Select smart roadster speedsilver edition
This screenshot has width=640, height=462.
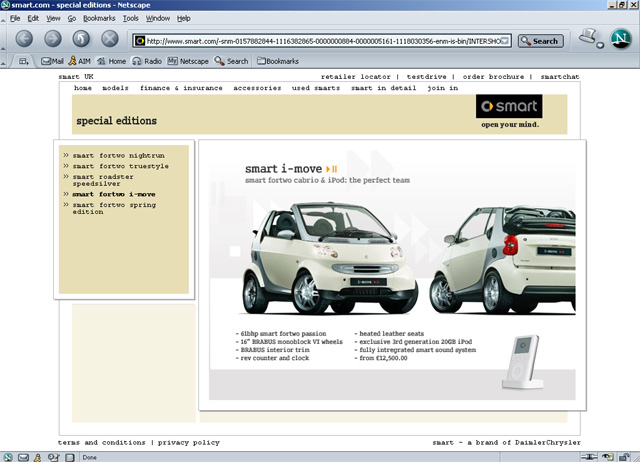click(103, 180)
